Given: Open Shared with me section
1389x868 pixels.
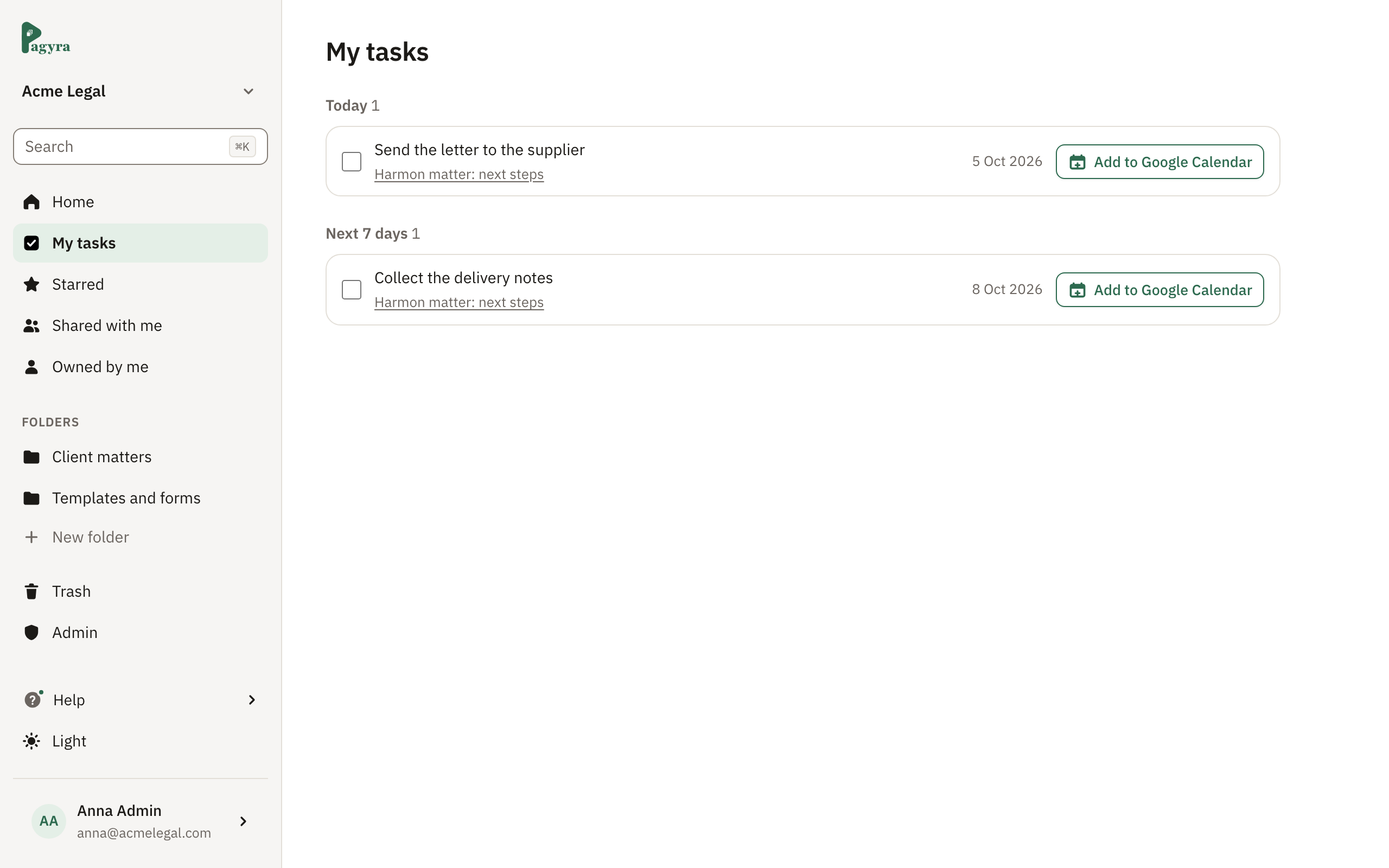Looking at the screenshot, I should coord(140,325).
